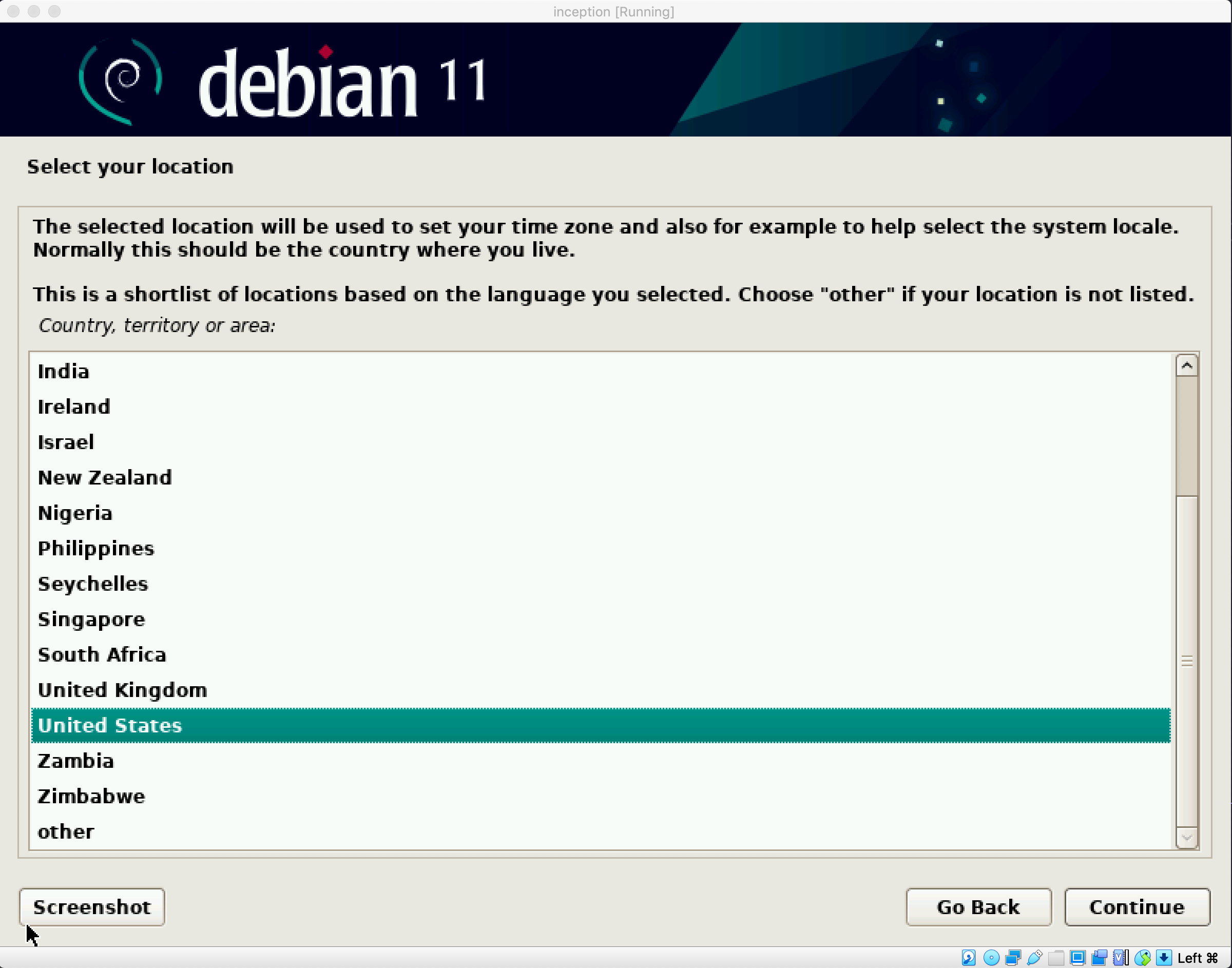Click the Screenshot button
The width and height of the screenshot is (1232, 968).
[92, 907]
